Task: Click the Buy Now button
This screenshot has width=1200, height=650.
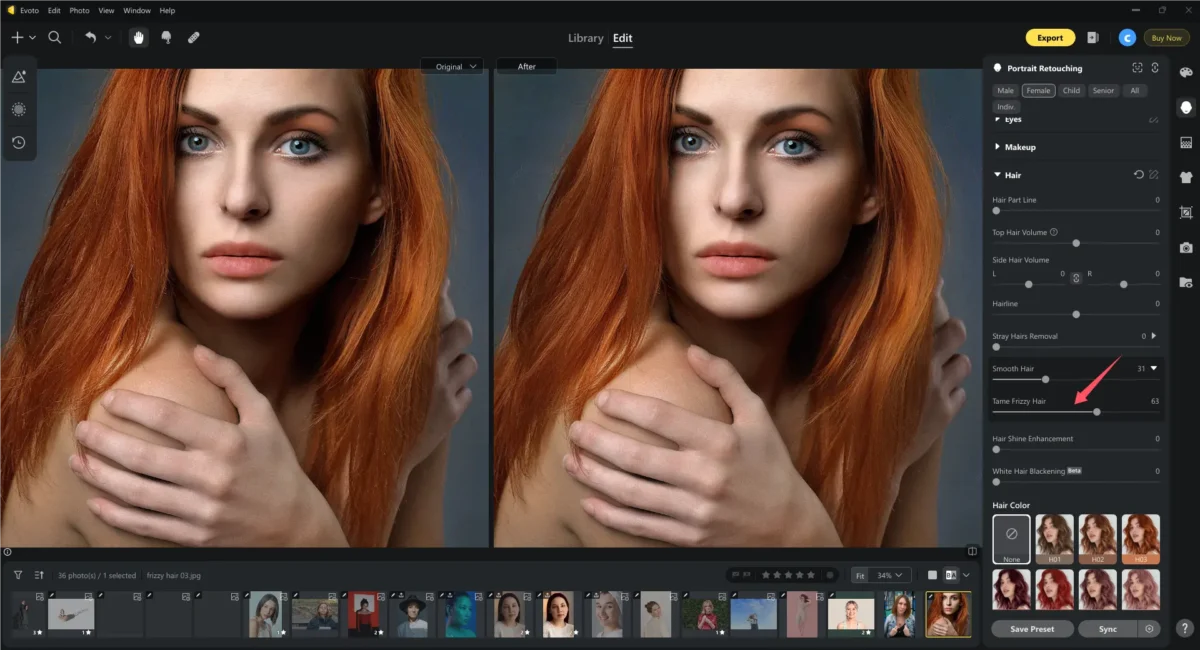Action: click(x=1167, y=38)
